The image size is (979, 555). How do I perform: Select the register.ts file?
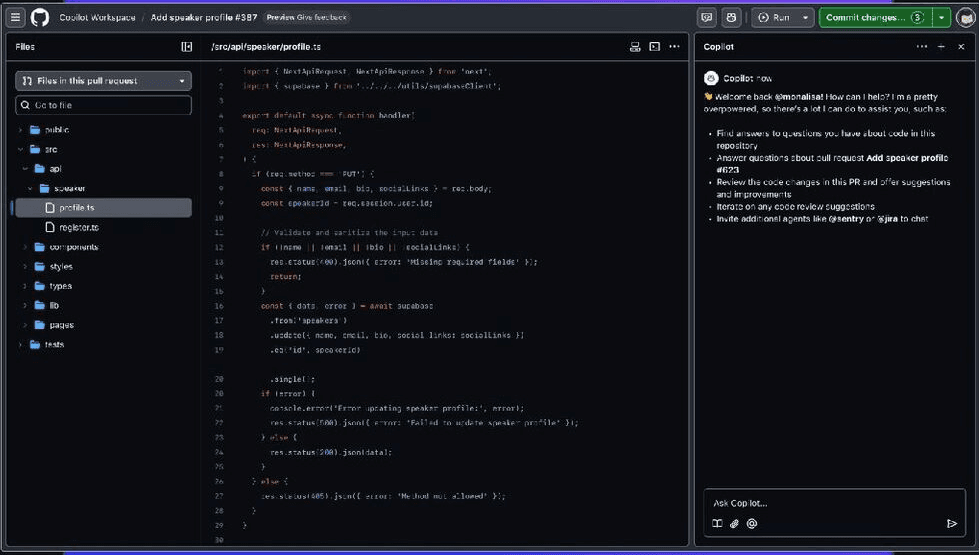point(79,227)
